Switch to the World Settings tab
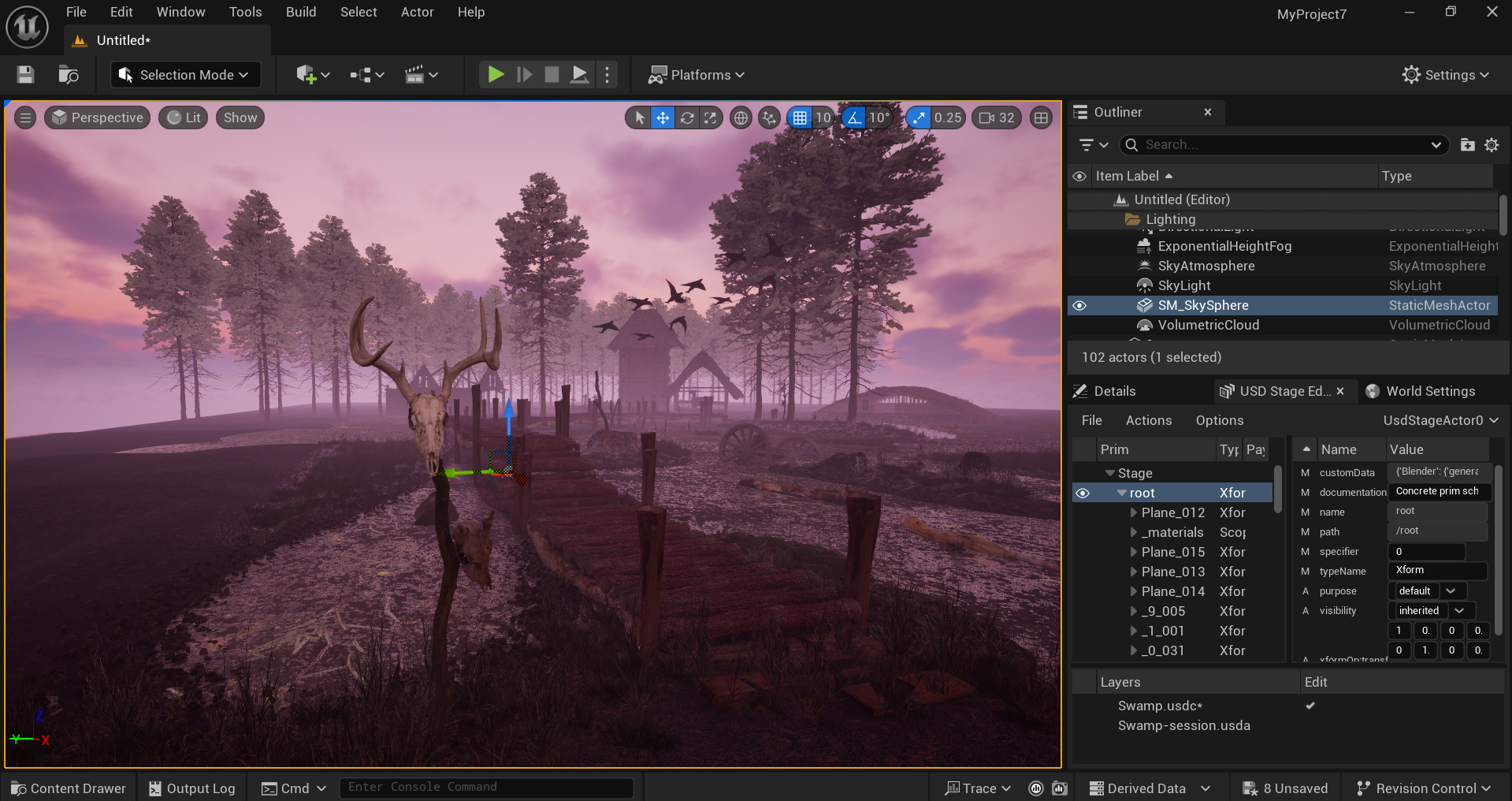Image resolution: width=1512 pixels, height=801 pixels. 1421,391
